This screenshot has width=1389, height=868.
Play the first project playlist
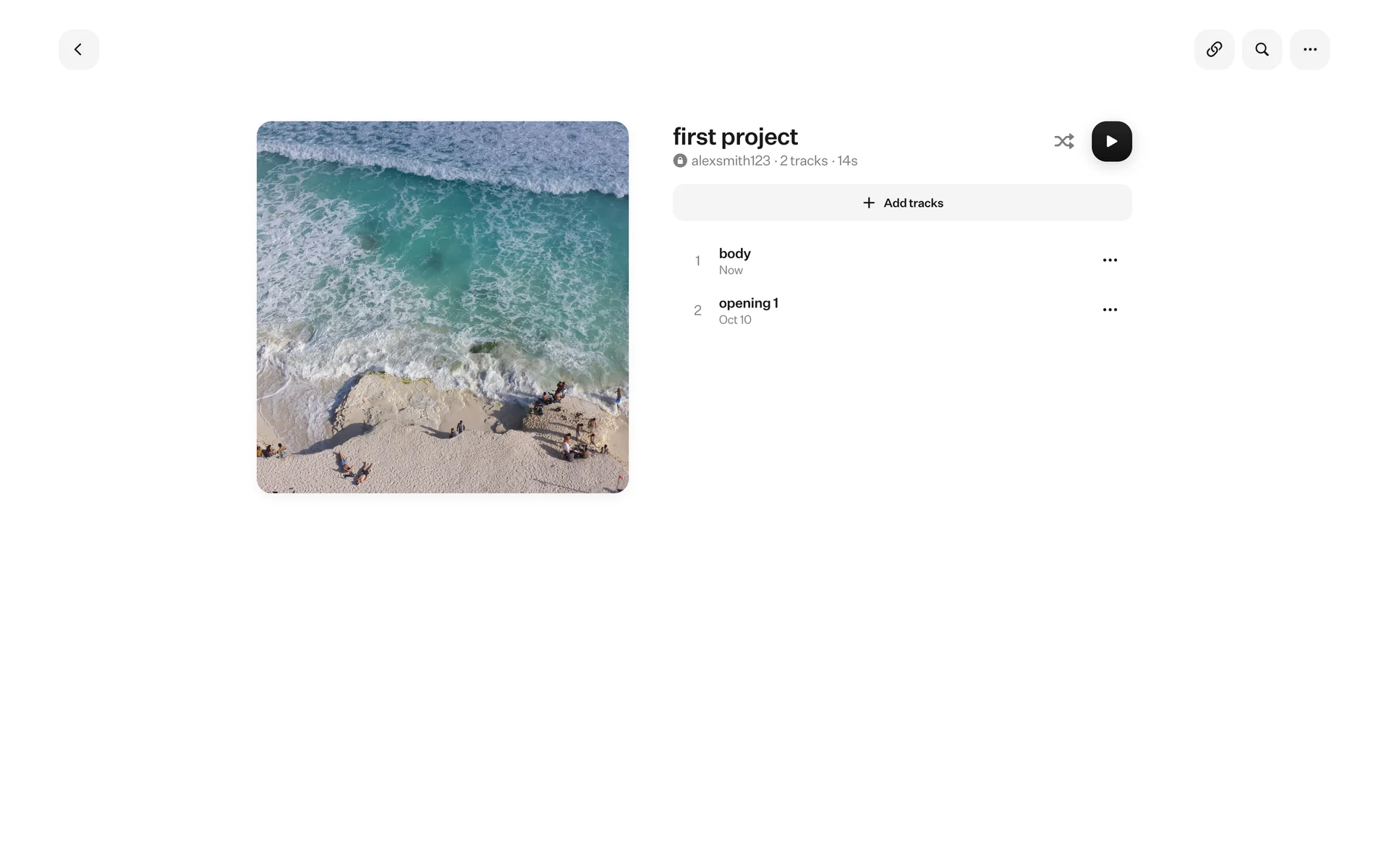click(1111, 141)
